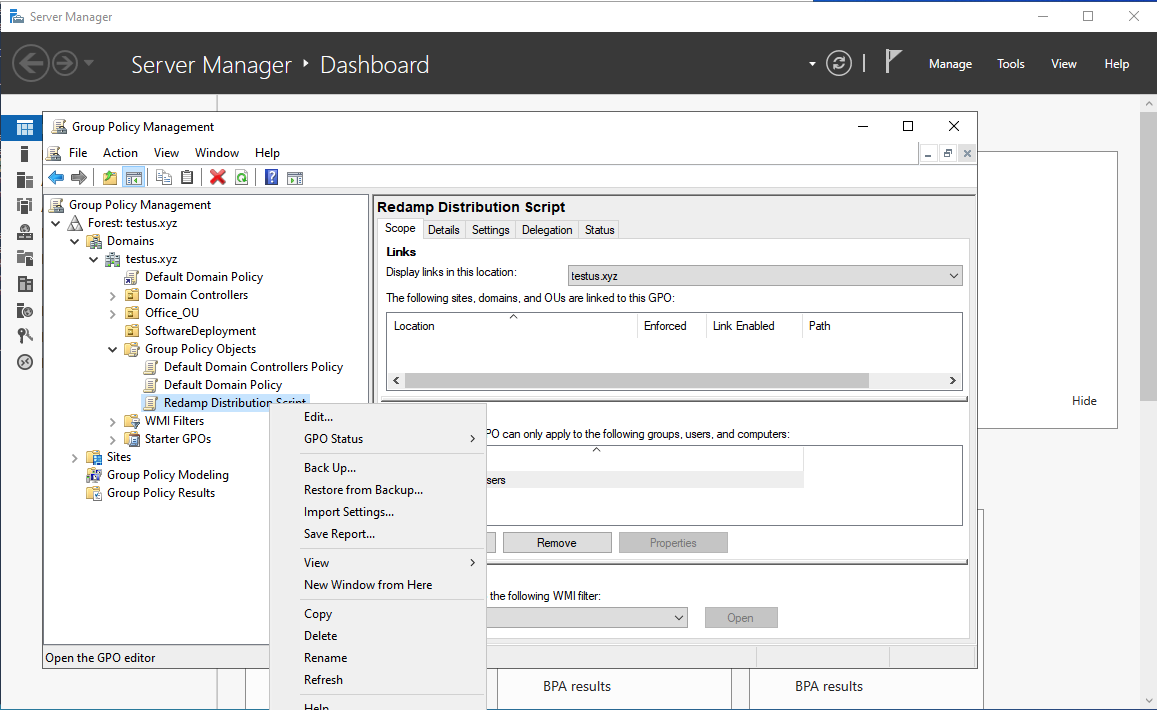Click the Up One Level folder icon
The image size is (1157, 710).
pos(110,178)
